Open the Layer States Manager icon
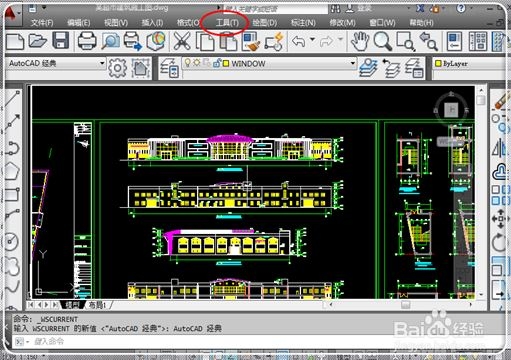 pos(414,68)
